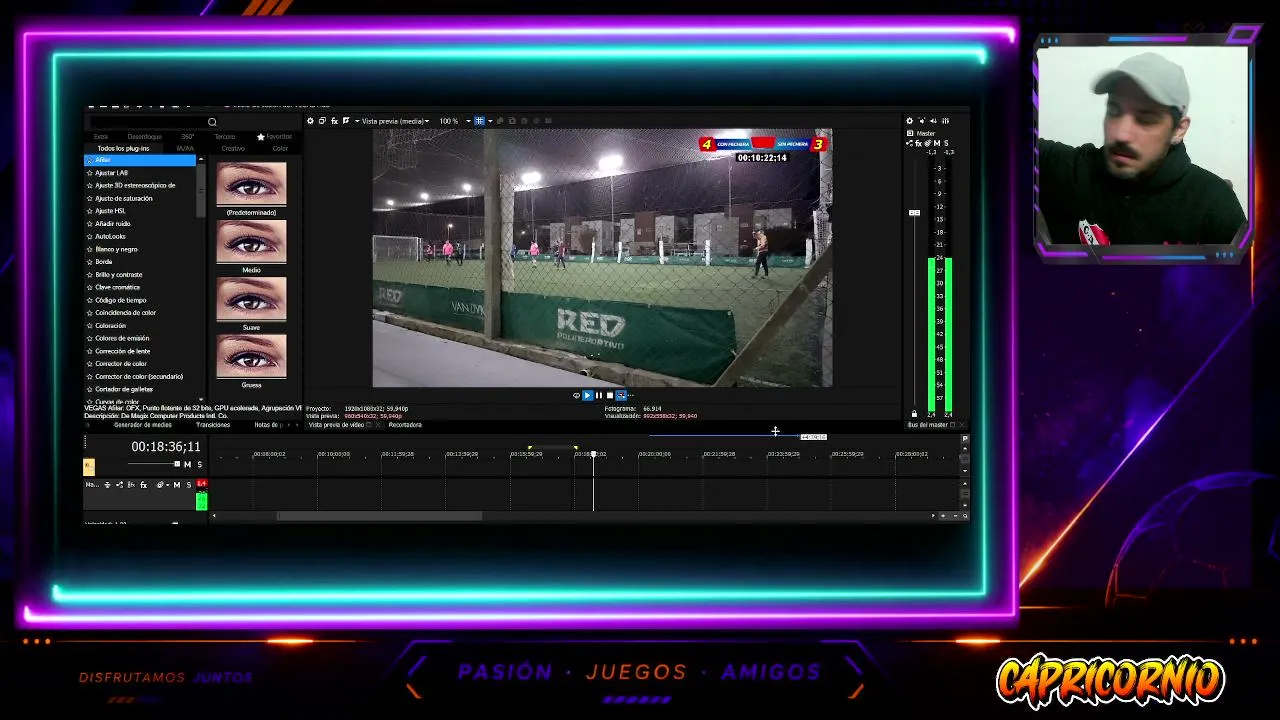Choose the Medio sharpen preset thumbnail
The height and width of the screenshot is (720, 1280).
pos(251,242)
